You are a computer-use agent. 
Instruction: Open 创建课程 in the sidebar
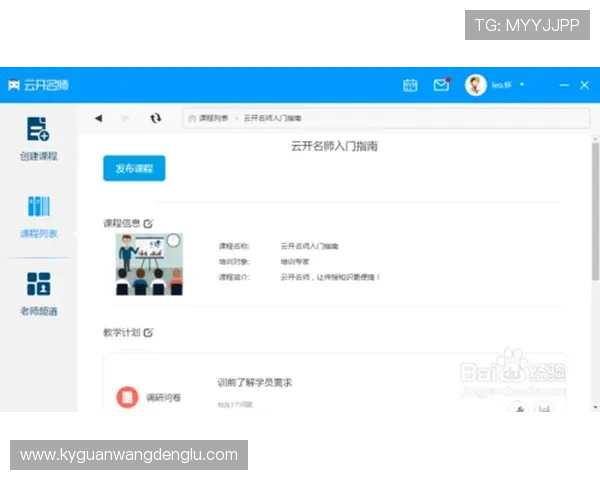pyautogui.click(x=38, y=139)
